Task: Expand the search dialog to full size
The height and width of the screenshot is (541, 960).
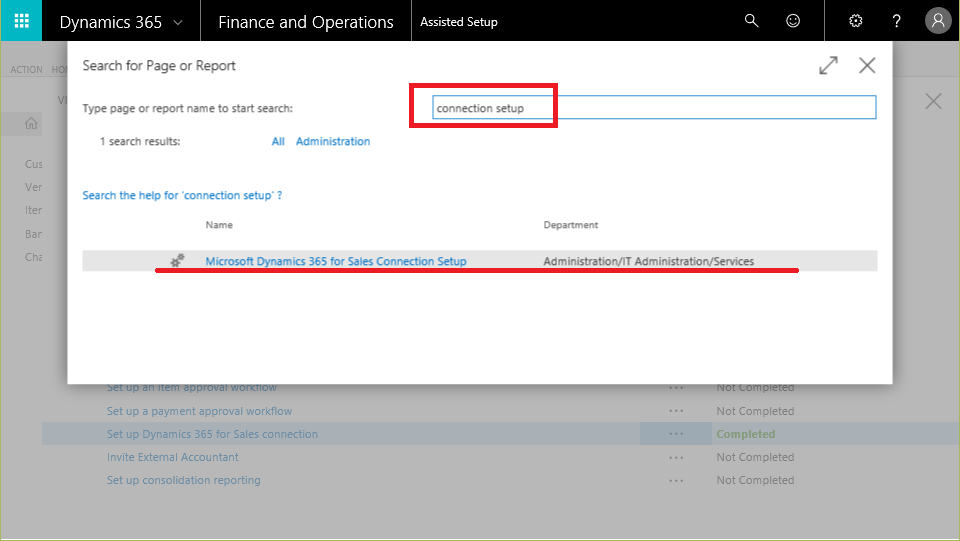Action: coord(828,65)
